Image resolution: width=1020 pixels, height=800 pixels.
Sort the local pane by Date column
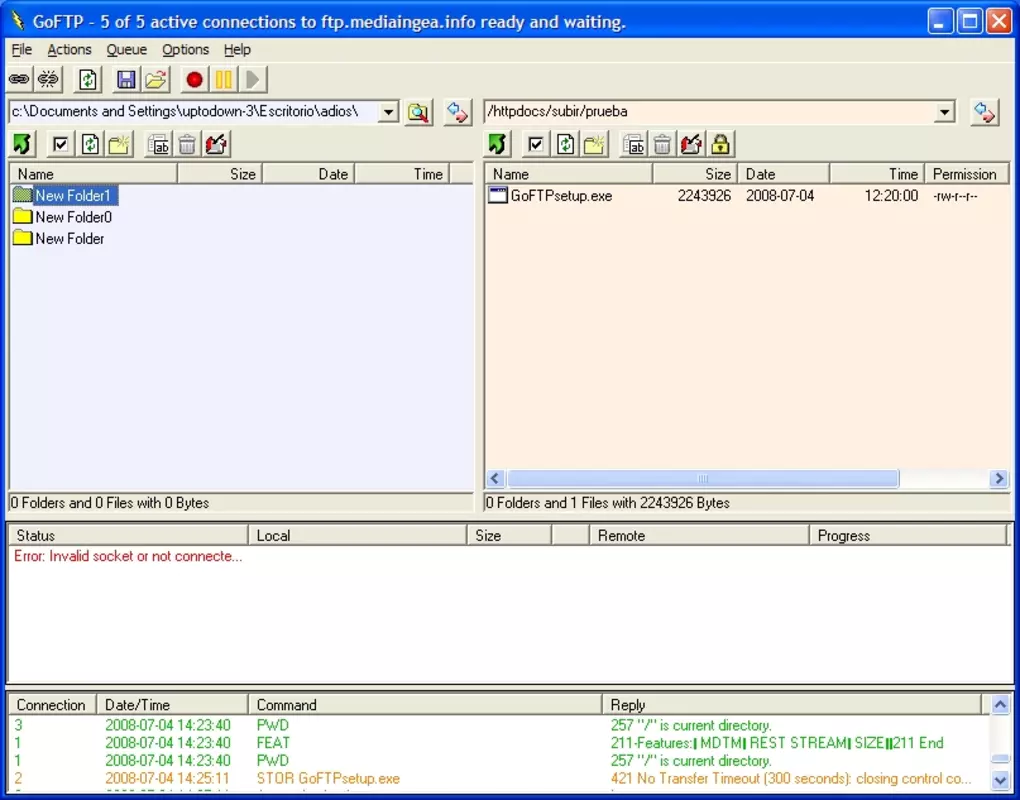point(309,174)
